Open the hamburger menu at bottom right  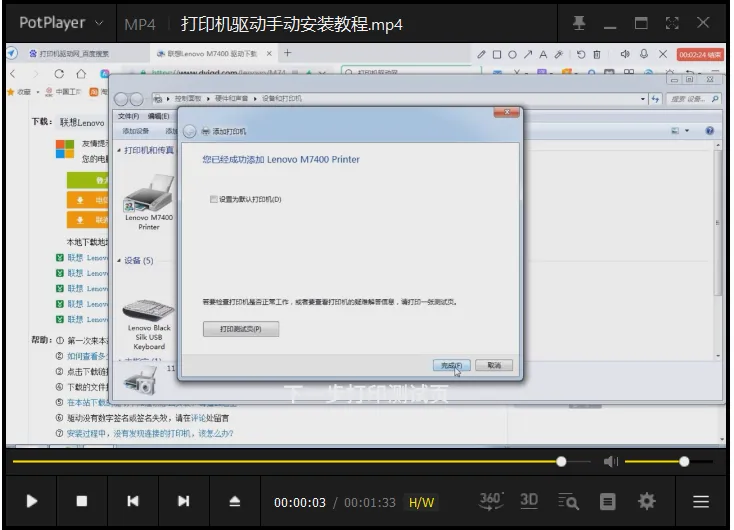click(x=701, y=501)
